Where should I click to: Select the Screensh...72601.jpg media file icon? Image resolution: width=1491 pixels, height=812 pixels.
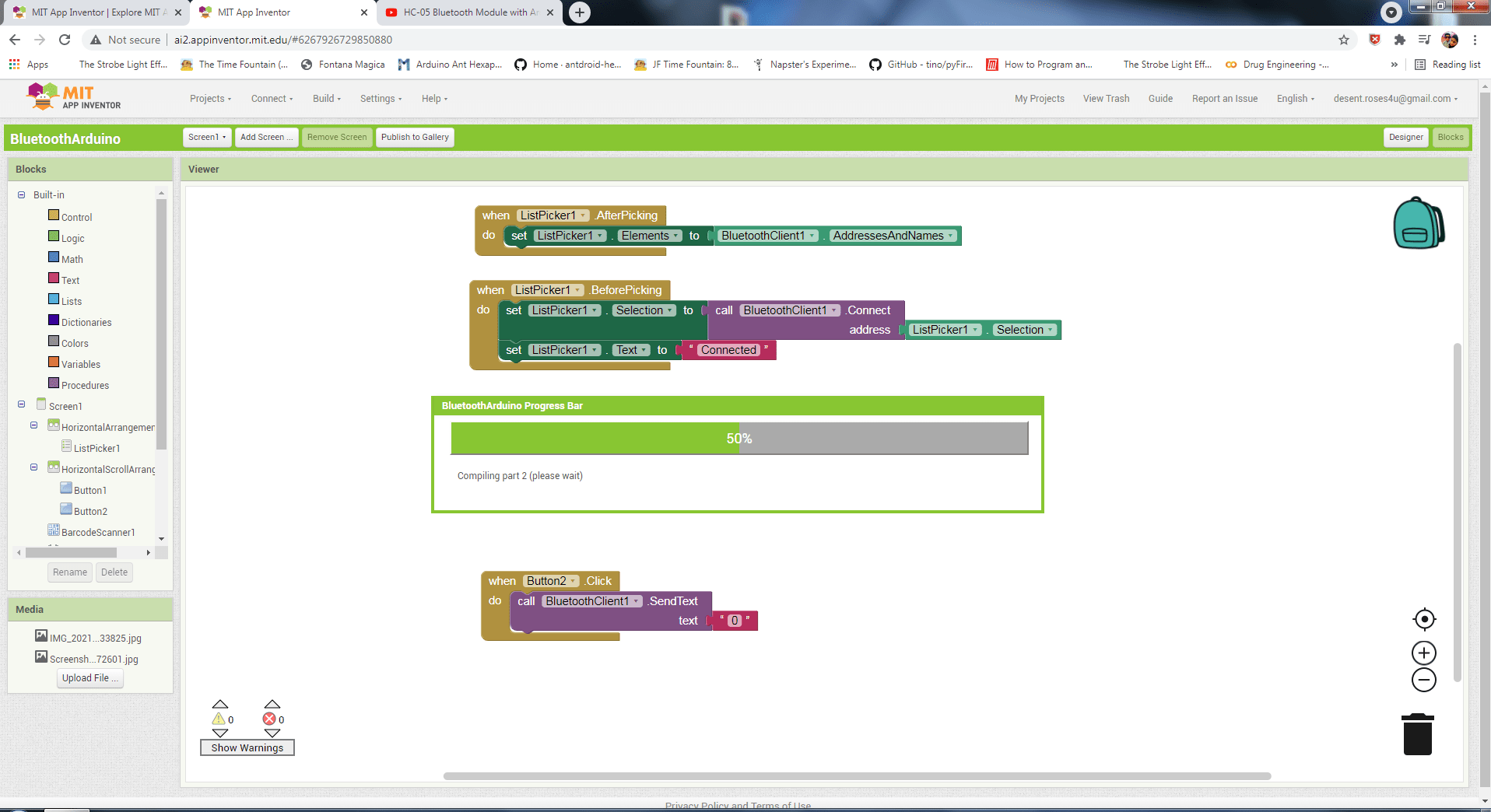click(41, 656)
